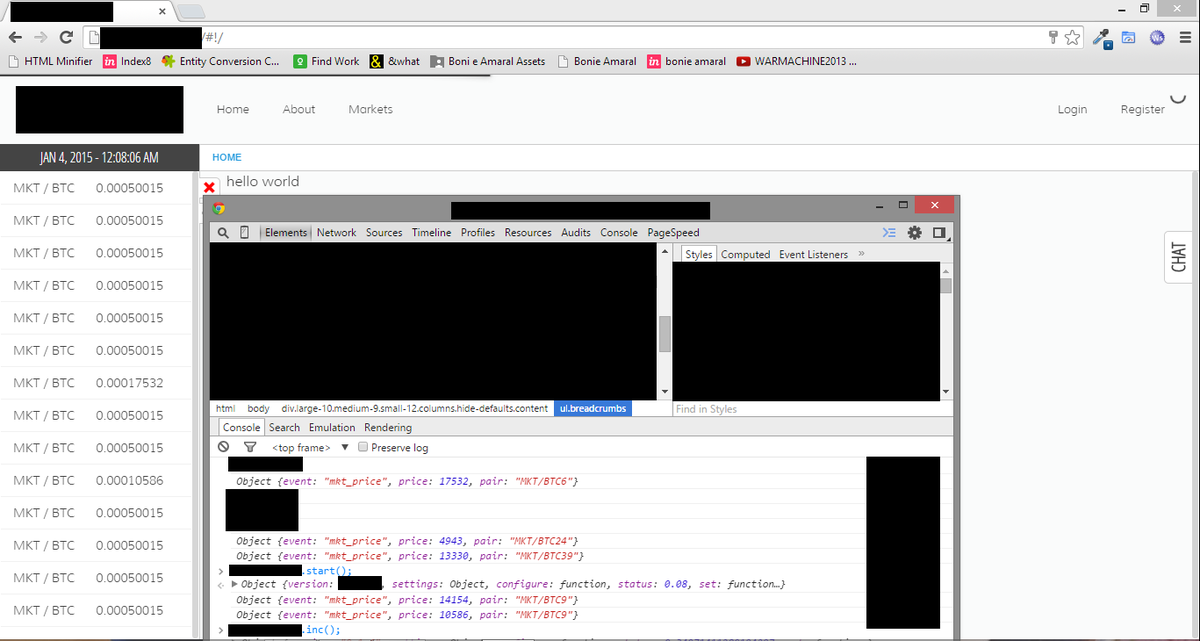Open the HTML Minifier bookmark

(50, 61)
